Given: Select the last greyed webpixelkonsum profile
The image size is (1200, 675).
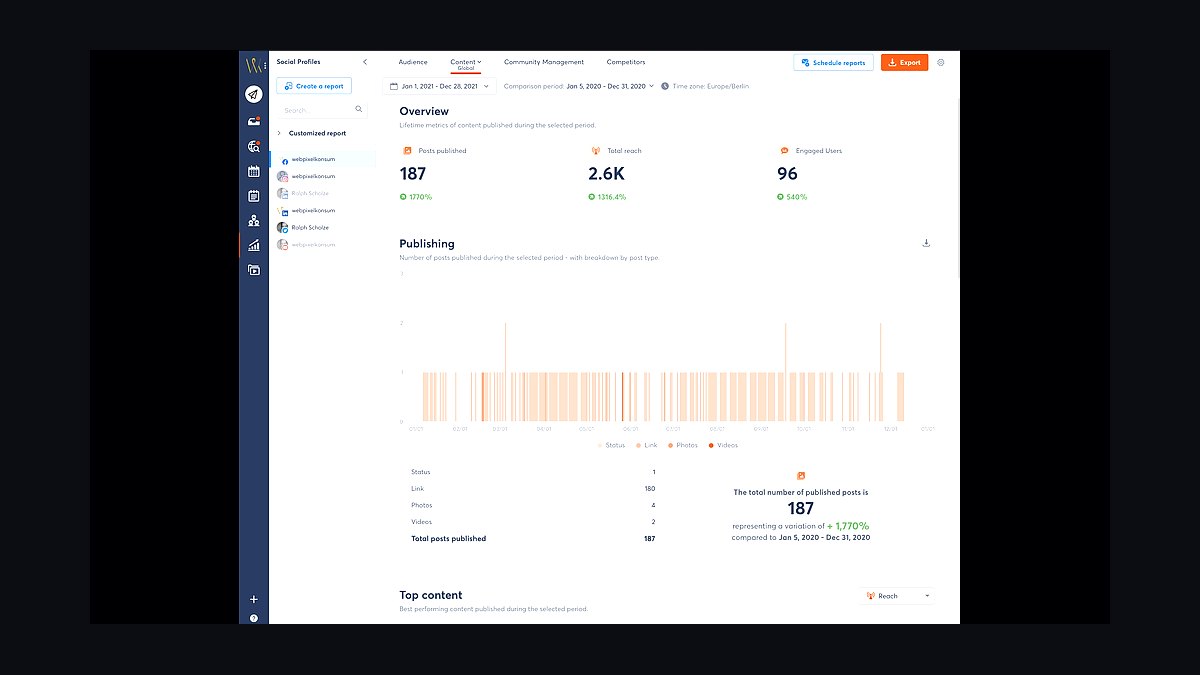Looking at the screenshot, I should [322, 244].
